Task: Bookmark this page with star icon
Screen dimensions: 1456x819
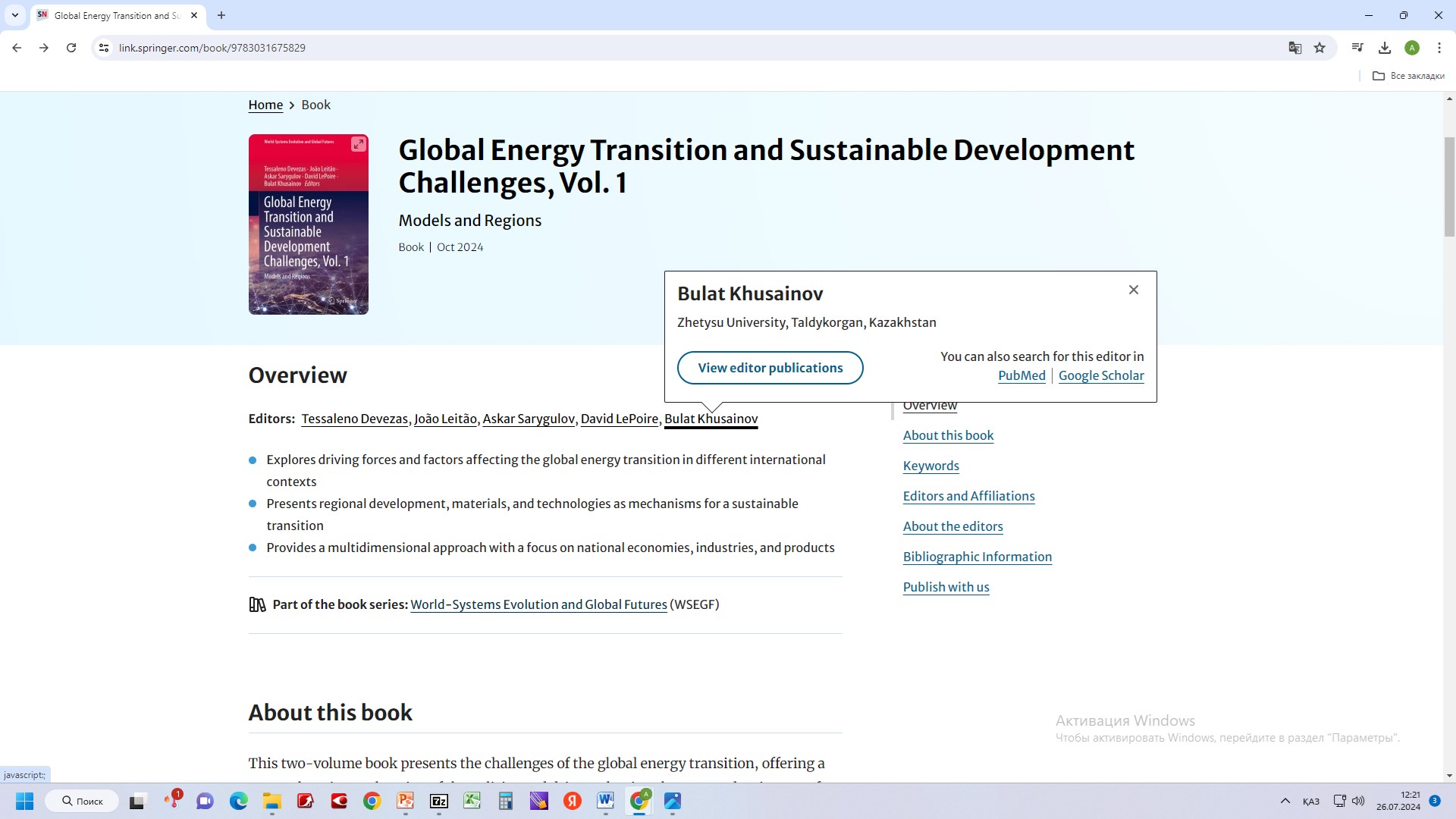Action: click(1319, 48)
